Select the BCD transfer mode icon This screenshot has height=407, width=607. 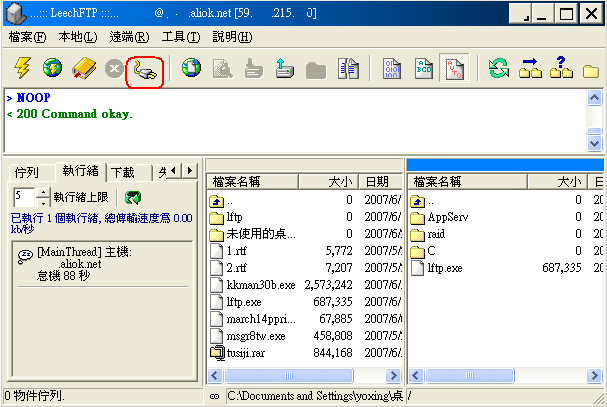421,69
